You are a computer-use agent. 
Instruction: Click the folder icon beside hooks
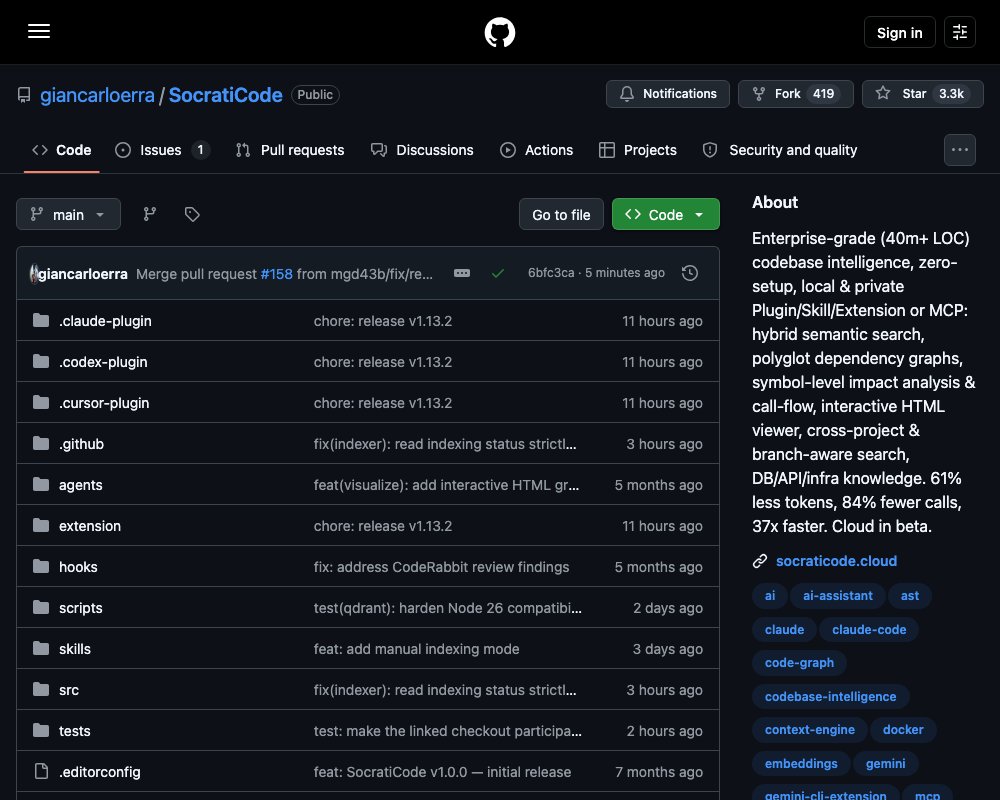tap(41, 566)
